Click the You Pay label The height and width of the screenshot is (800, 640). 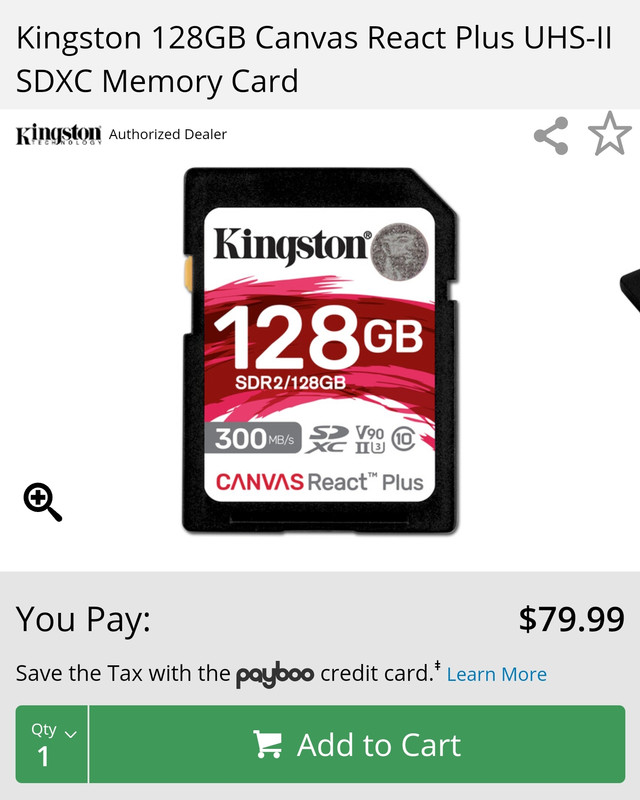(x=83, y=619)
